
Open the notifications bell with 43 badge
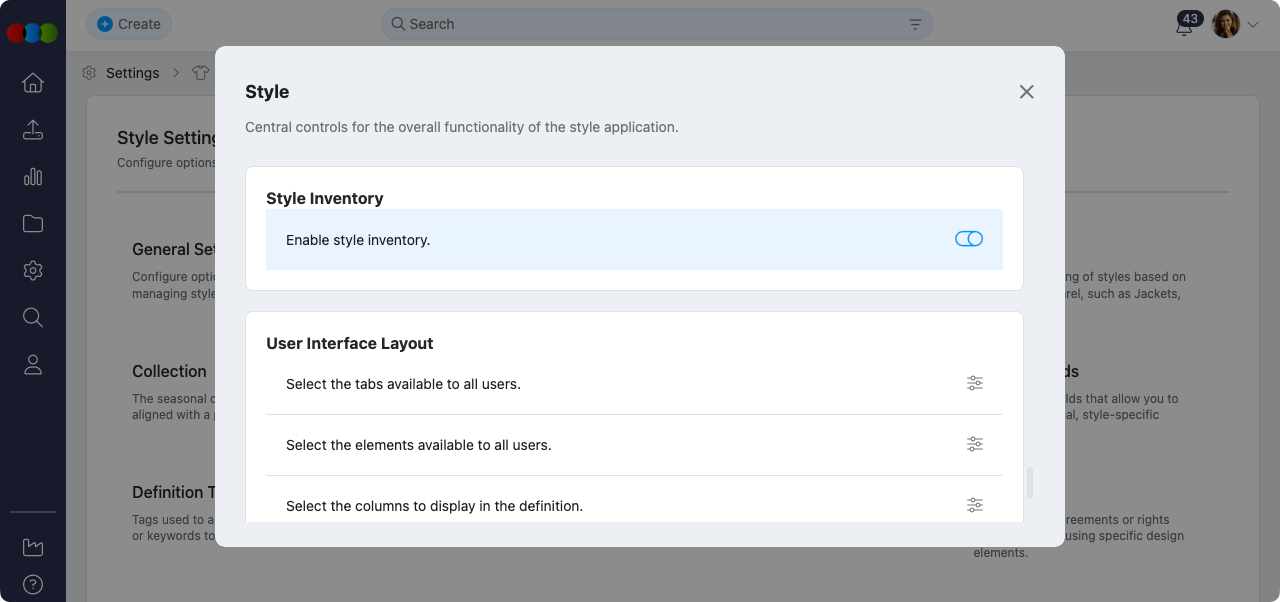tap(1185, 25)
